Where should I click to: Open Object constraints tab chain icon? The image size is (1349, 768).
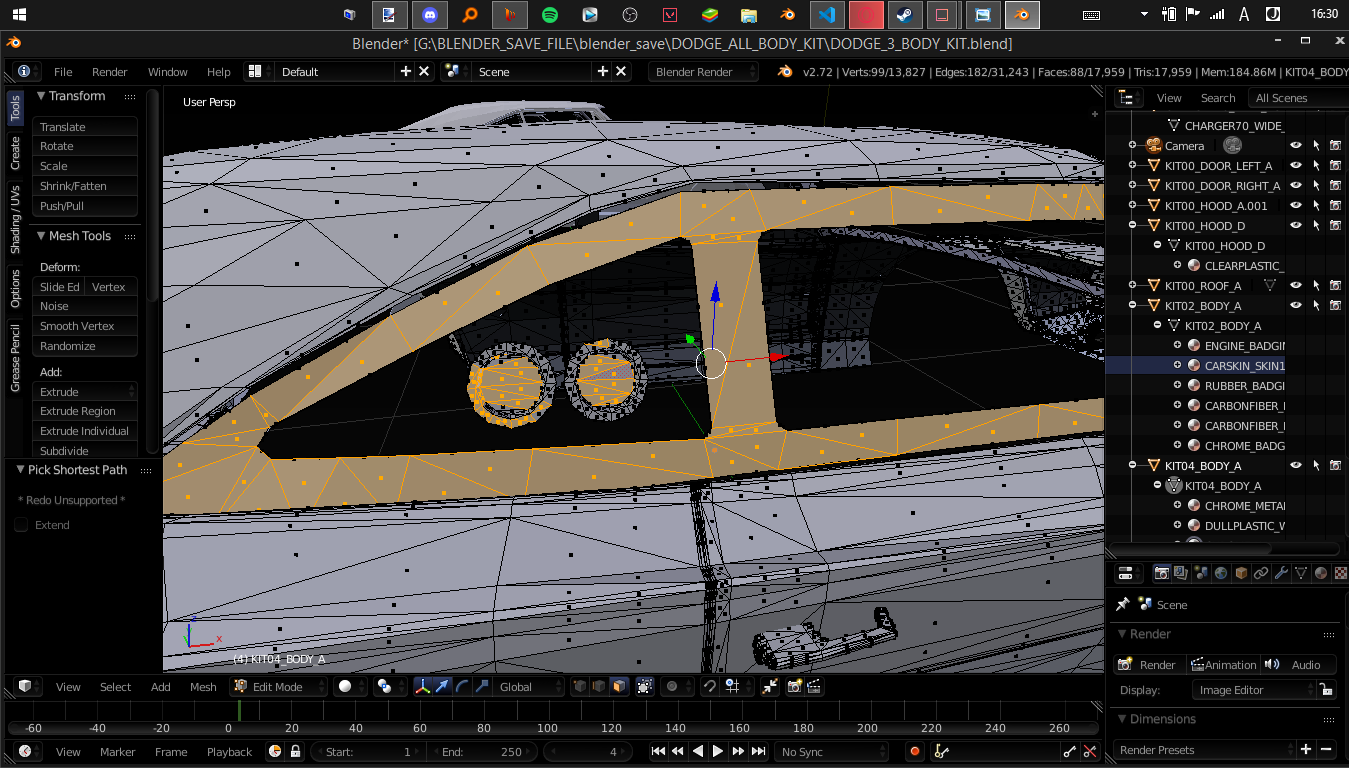click(x=1261, y=573)
